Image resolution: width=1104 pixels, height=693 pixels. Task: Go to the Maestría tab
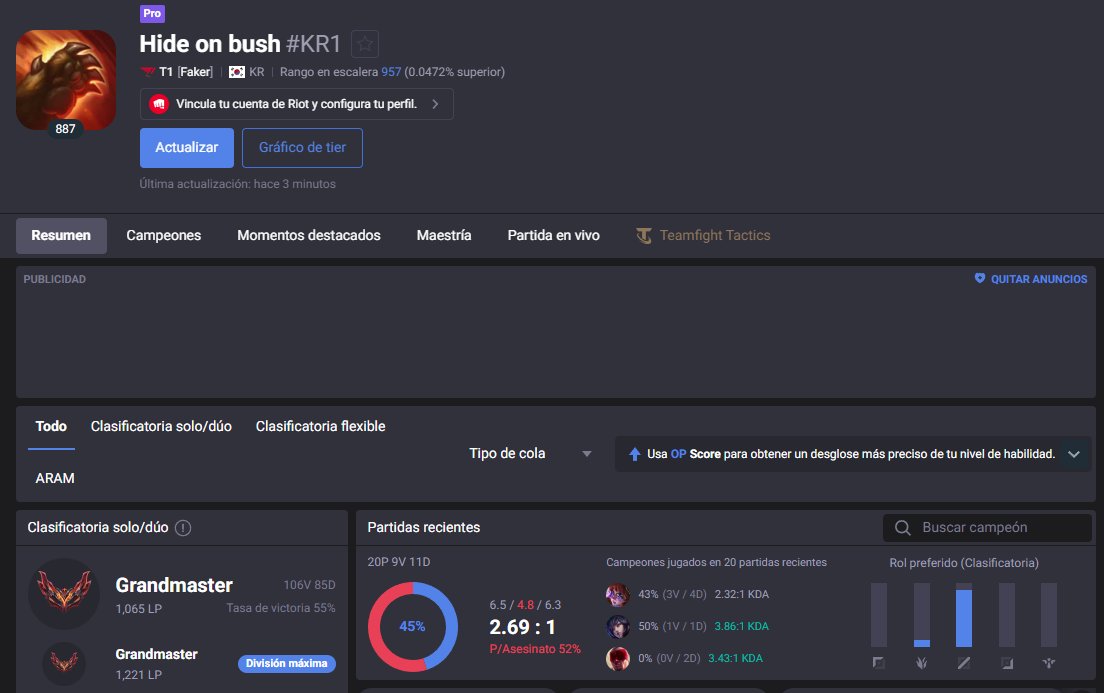pos(444,236)
